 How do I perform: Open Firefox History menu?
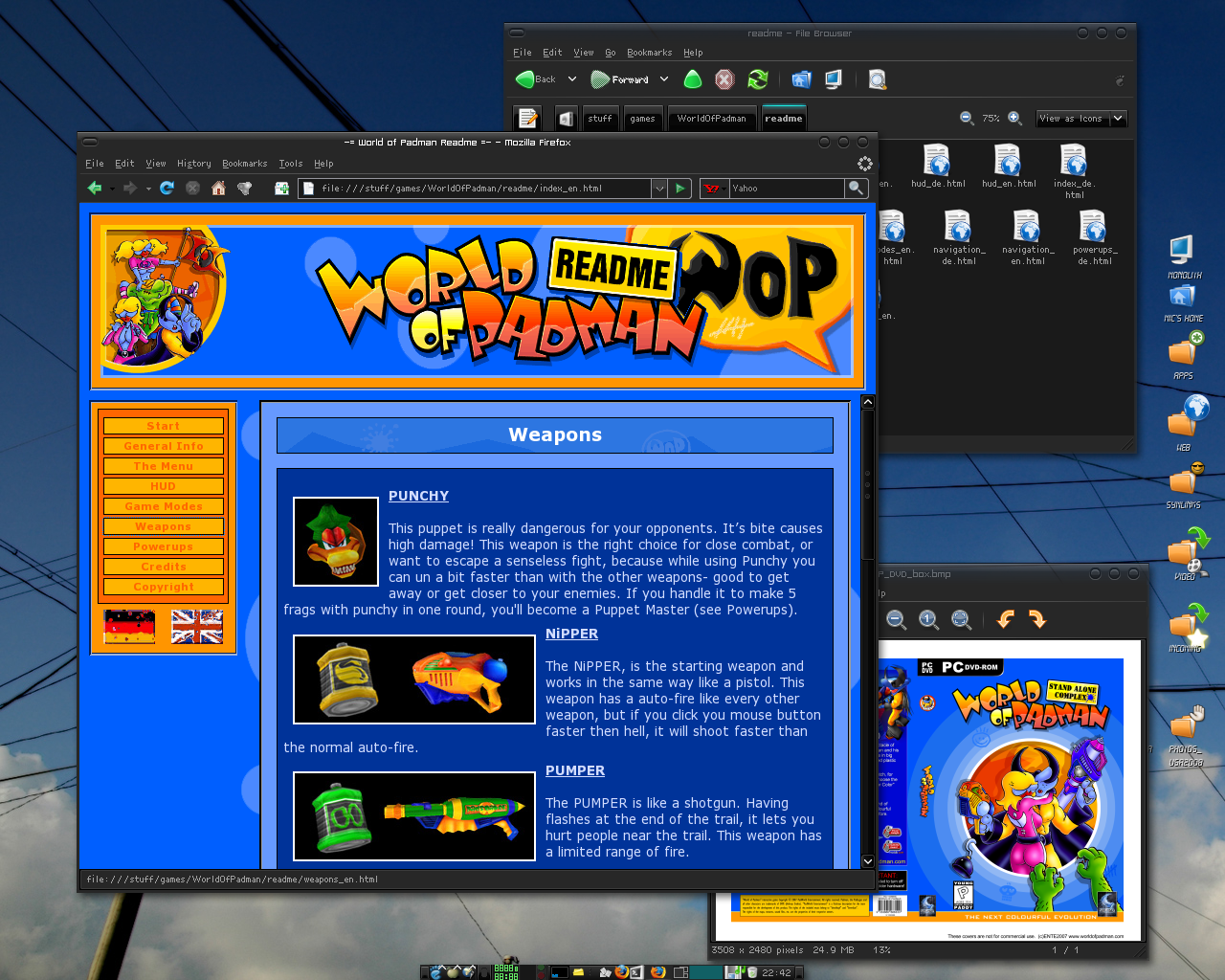(194, 164)
